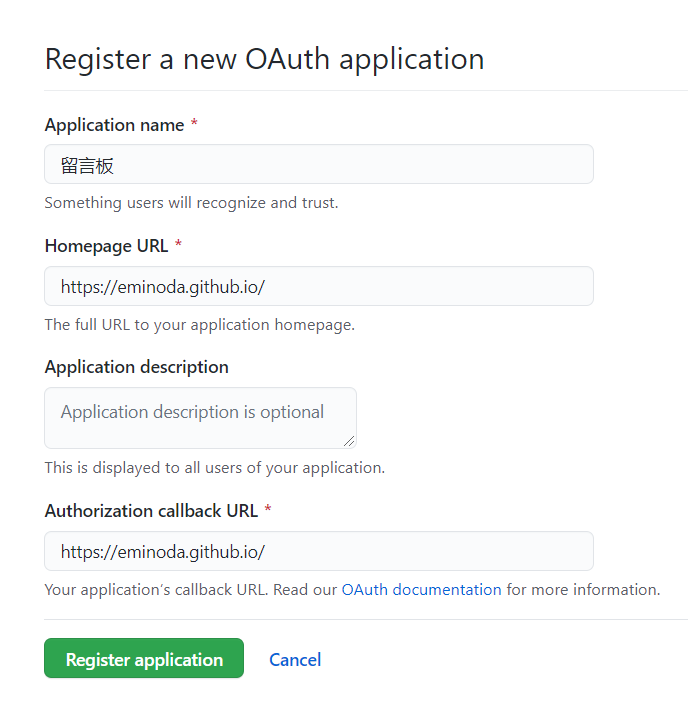Click the Application name label
Viewport: 688px width, 725px height.
coord(114,125)
